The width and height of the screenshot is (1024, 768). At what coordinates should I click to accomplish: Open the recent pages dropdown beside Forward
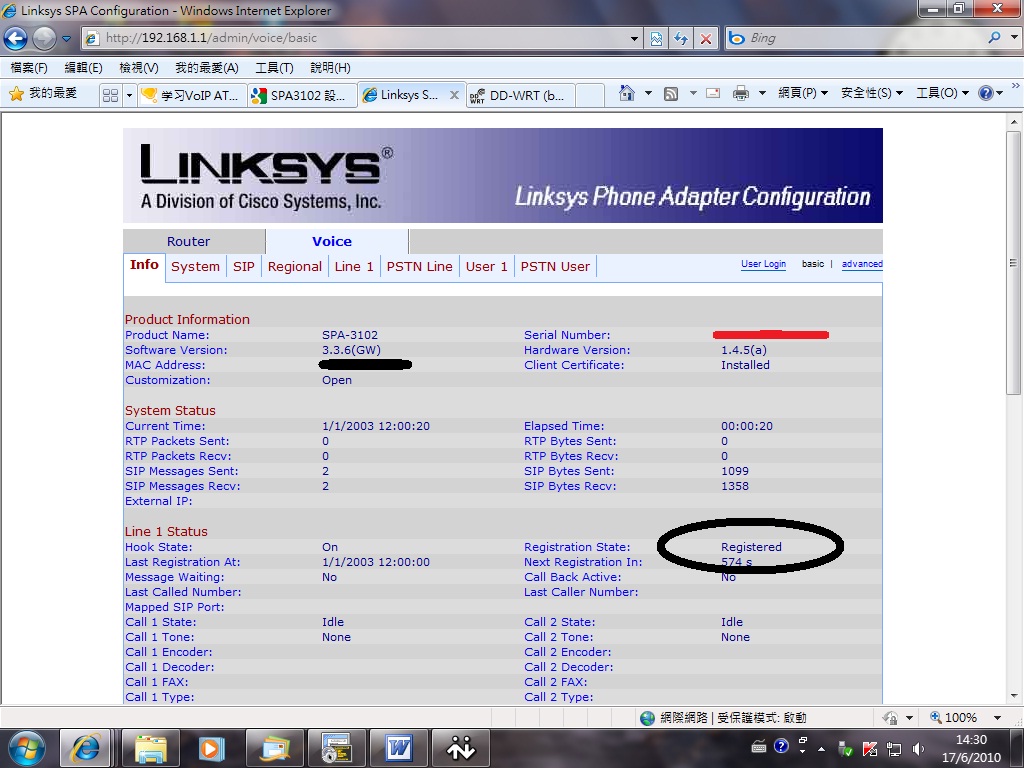pos(67,39)
